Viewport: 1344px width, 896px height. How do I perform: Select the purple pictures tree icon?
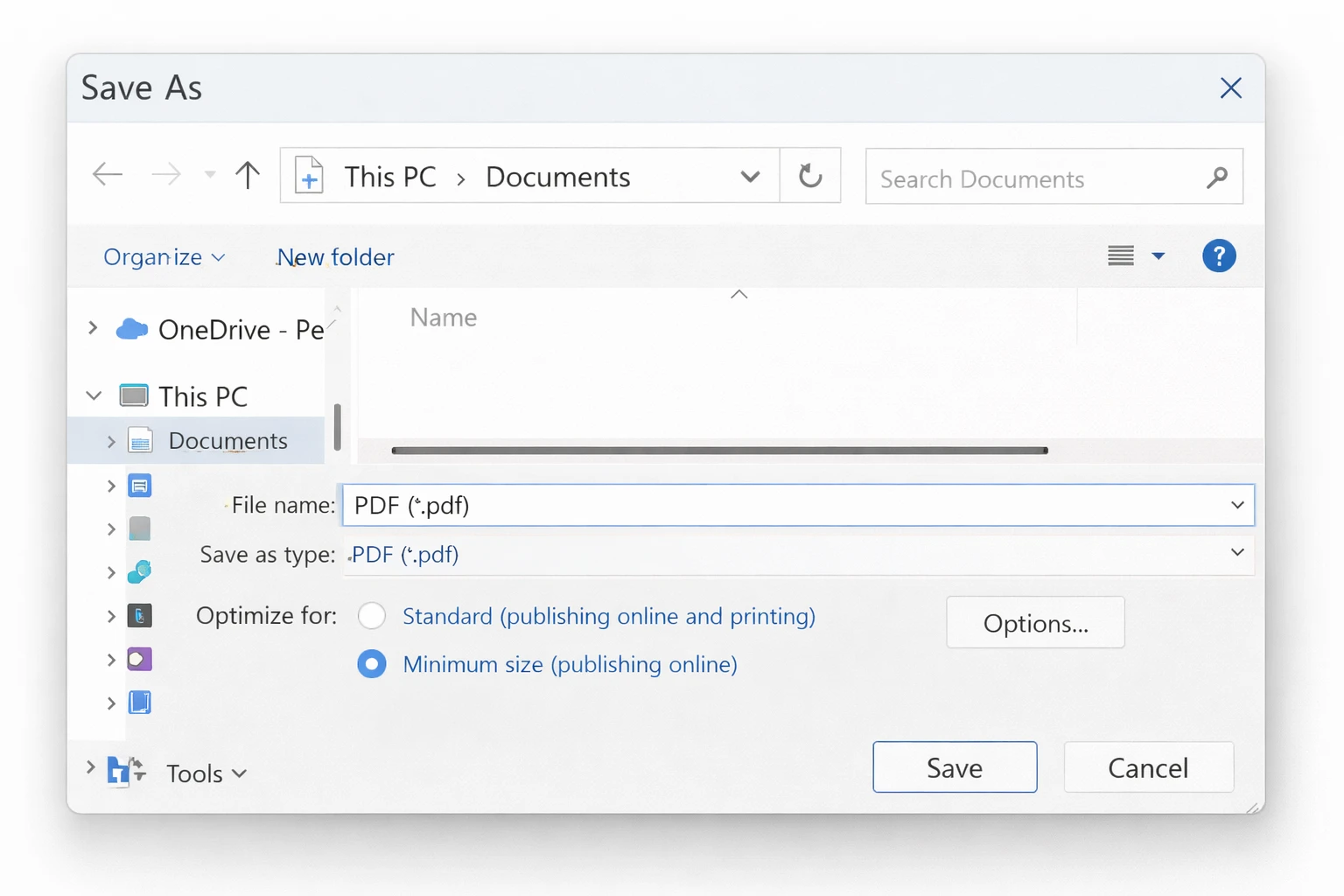(140, 659)
